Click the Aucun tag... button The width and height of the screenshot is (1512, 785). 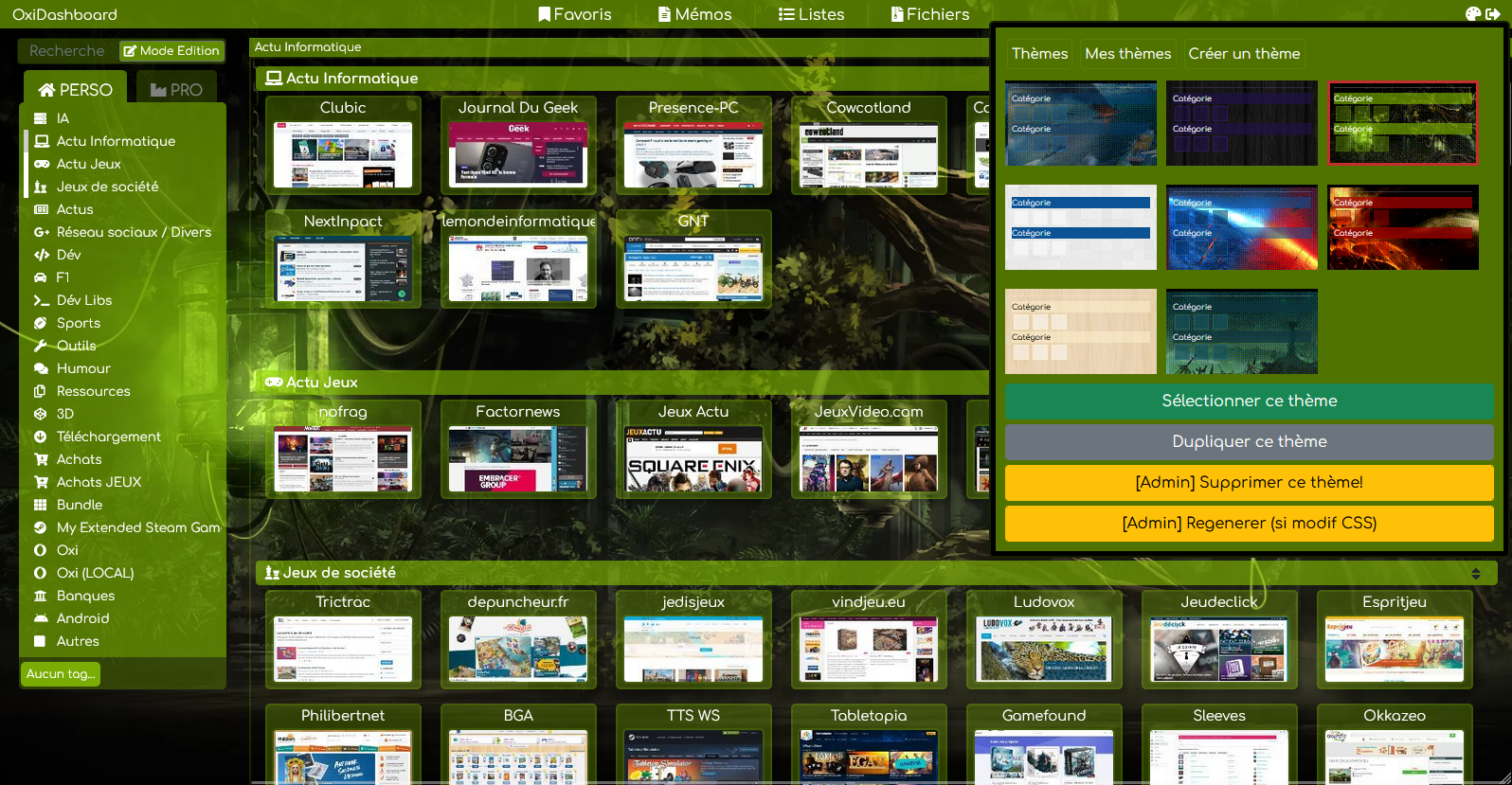coord(61,674)
